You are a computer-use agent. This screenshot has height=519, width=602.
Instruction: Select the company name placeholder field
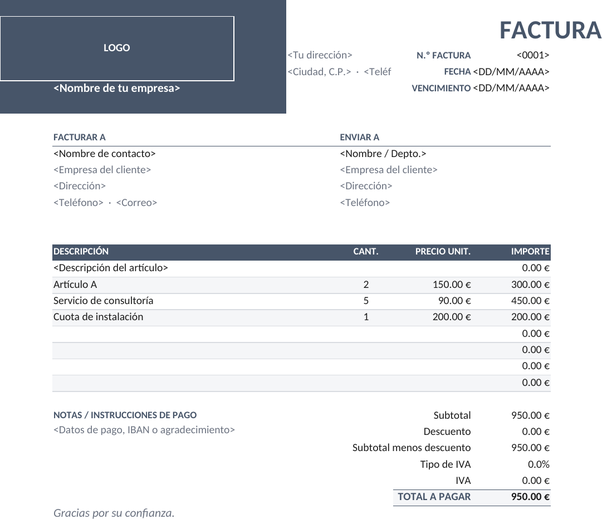coord(117,88)
